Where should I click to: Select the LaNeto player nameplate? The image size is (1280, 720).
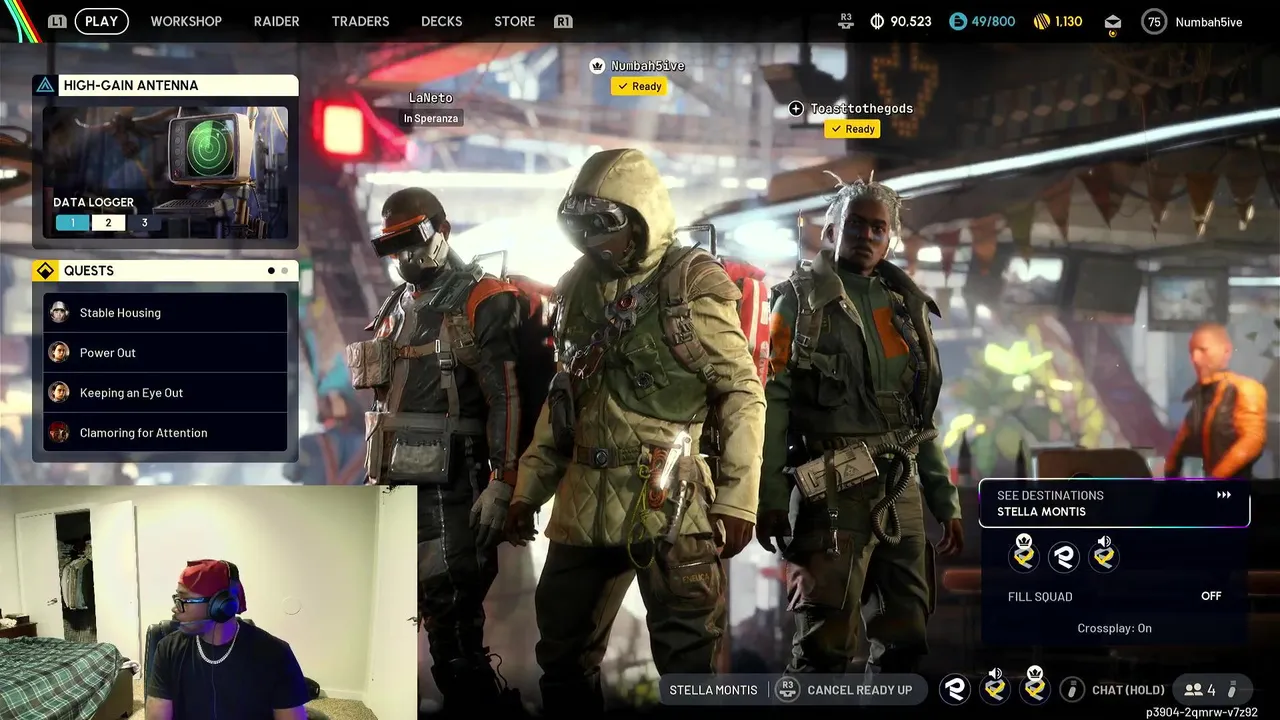point(431,98)
